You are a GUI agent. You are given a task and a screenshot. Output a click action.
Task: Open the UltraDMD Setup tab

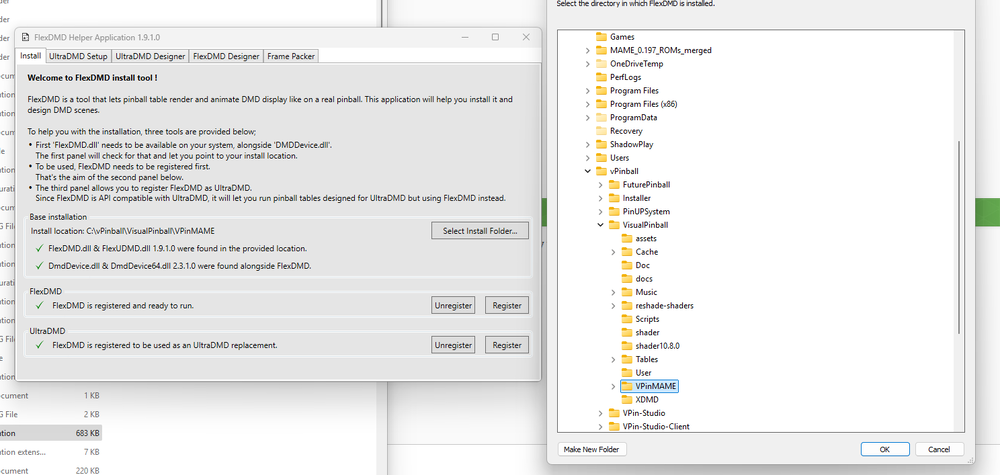click(x=78, y=56)
